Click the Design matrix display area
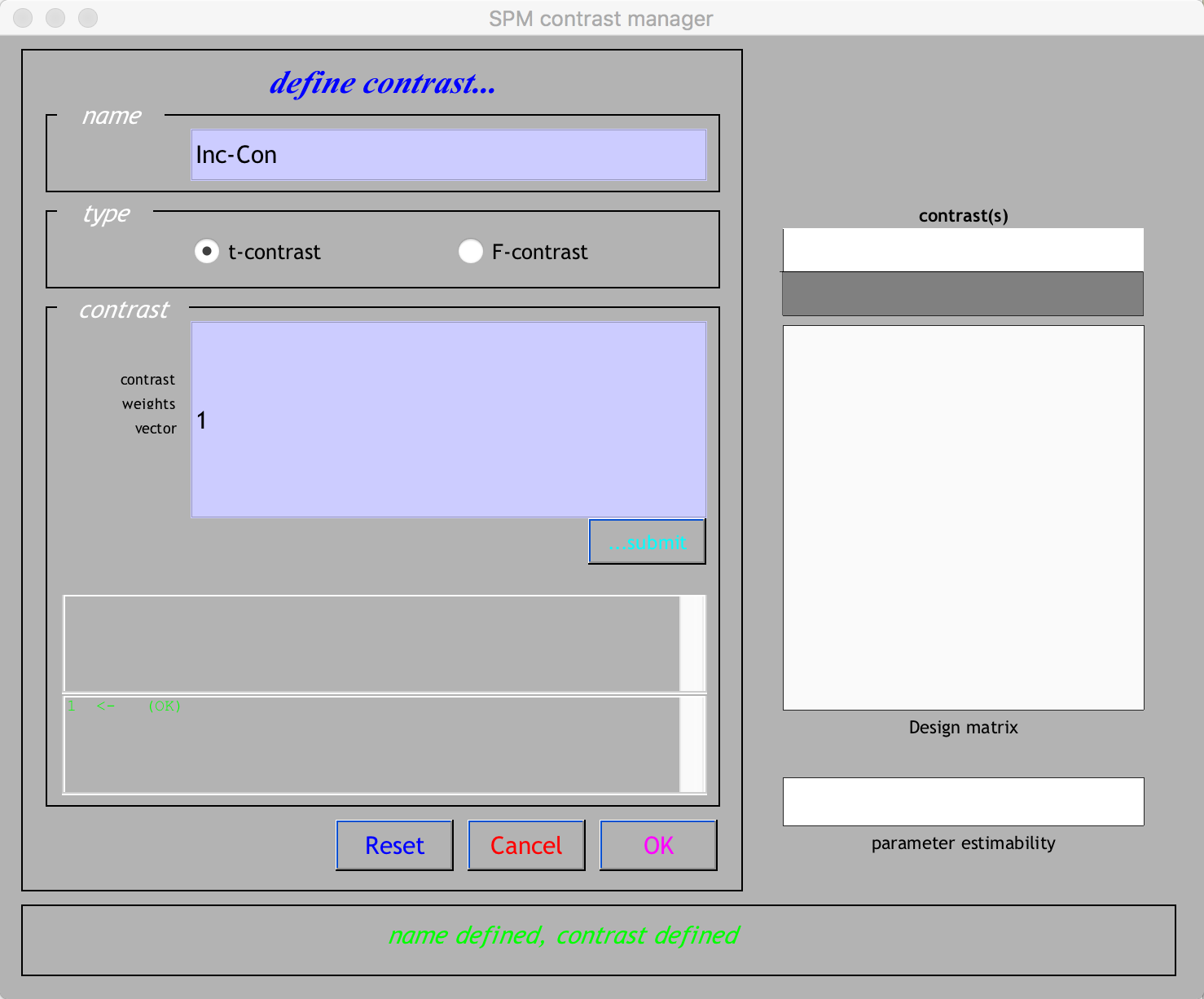The image size is (1204, 999). tap(963, 518)
